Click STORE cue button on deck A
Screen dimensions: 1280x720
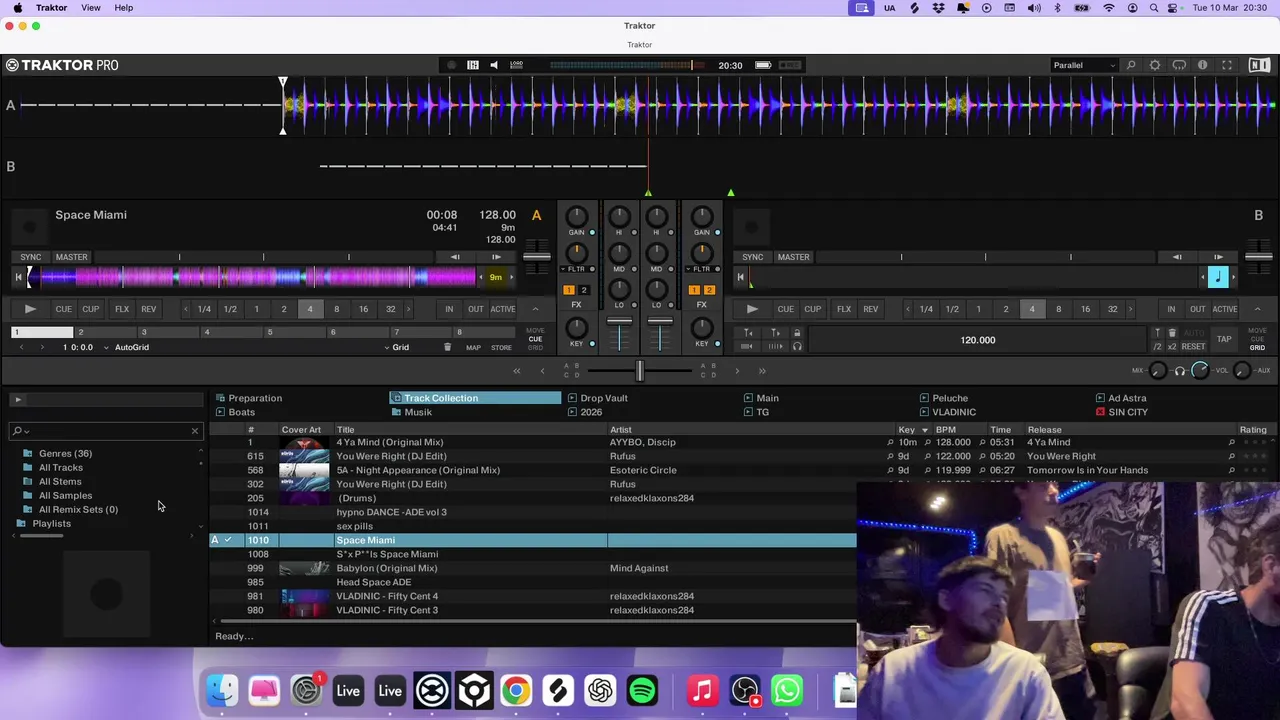coord(501,347)
